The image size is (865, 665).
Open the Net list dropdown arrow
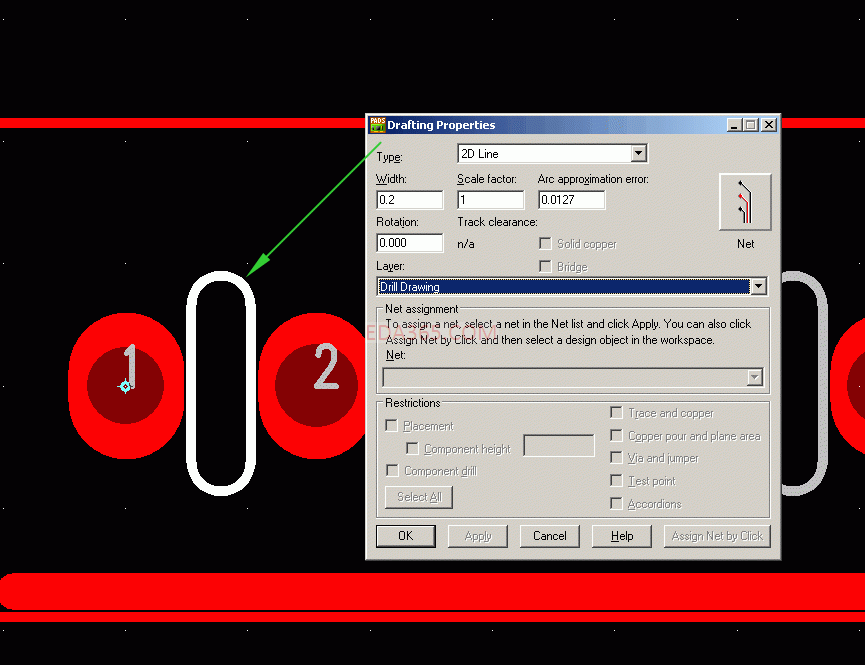pyautogui.click(x=755, y=377)
